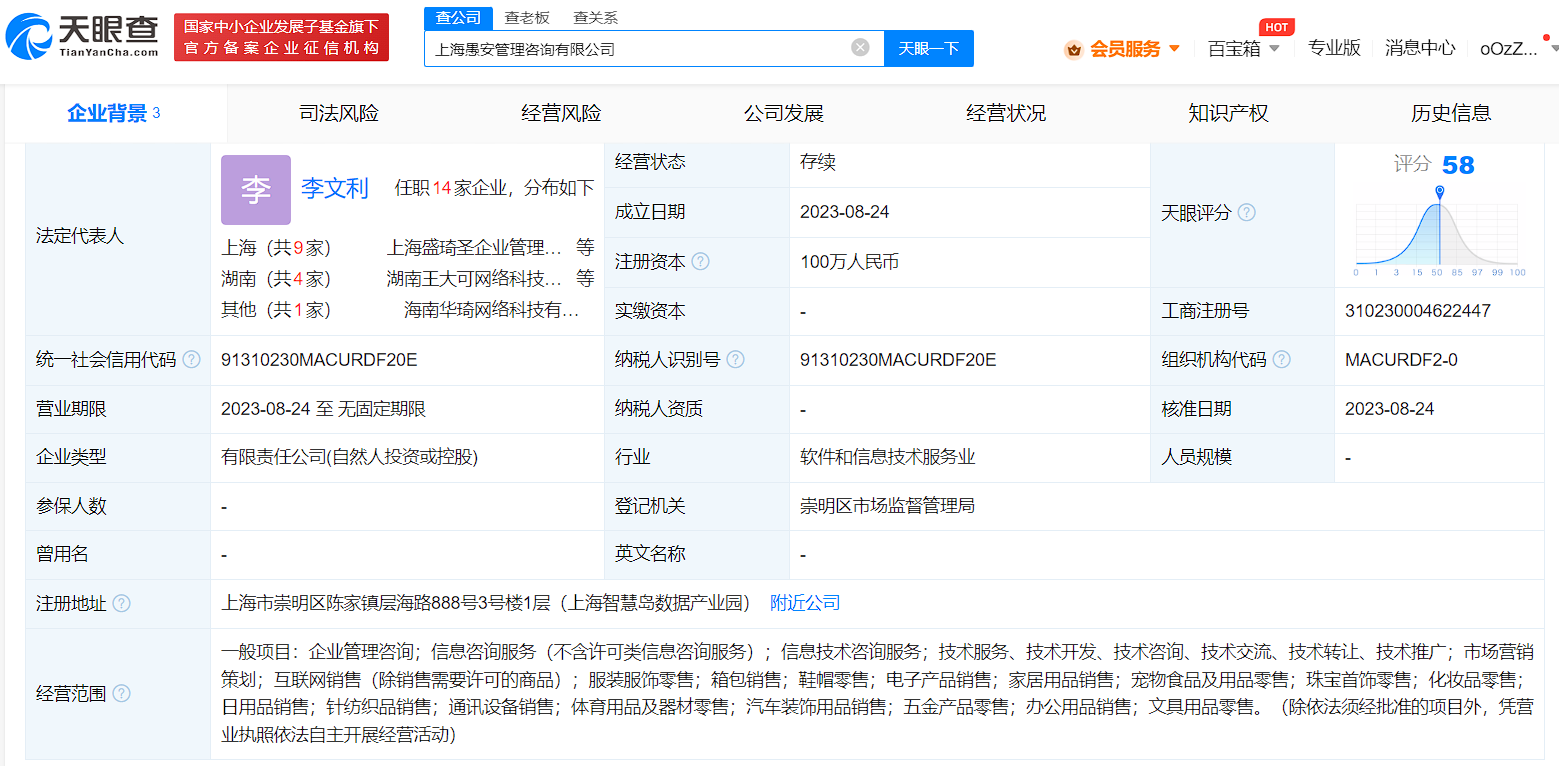Open help icon next to 注册资本
Image resolution: width=1559 pixels, height=766 pixels.
coord(701,261)
